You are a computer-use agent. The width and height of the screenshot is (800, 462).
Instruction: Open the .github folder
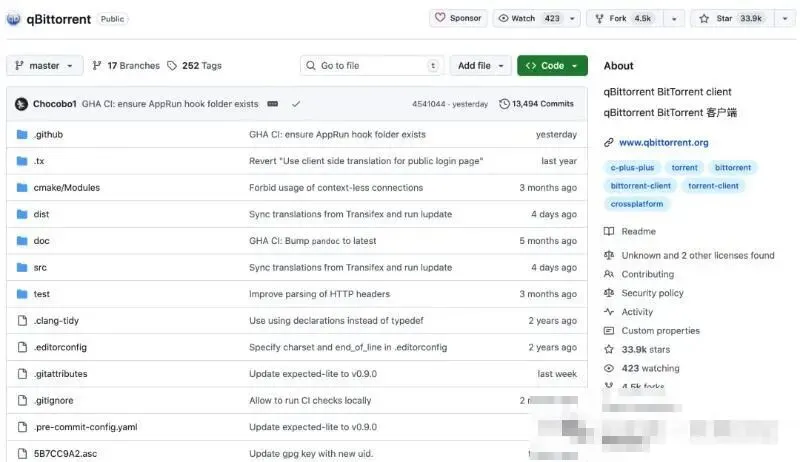coord(48,135)
